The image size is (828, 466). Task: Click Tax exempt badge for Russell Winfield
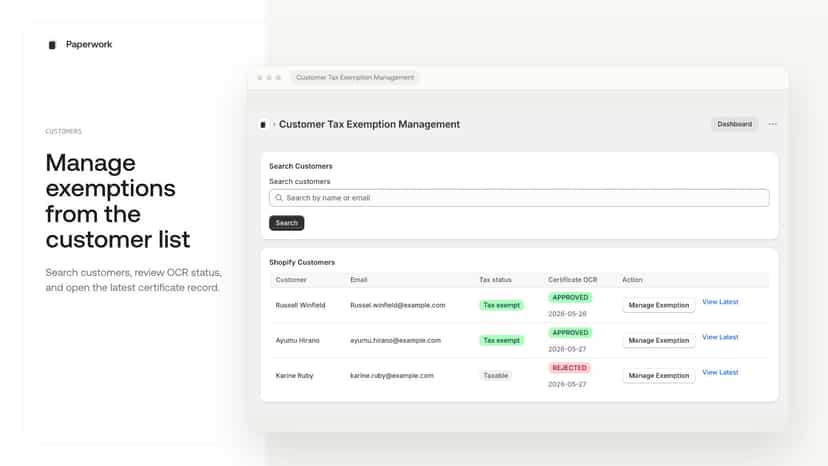[502, 305]
